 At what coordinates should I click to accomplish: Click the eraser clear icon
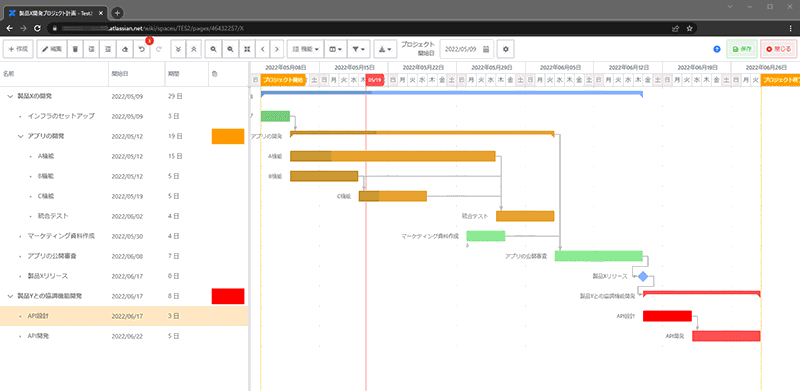(125, 50)
